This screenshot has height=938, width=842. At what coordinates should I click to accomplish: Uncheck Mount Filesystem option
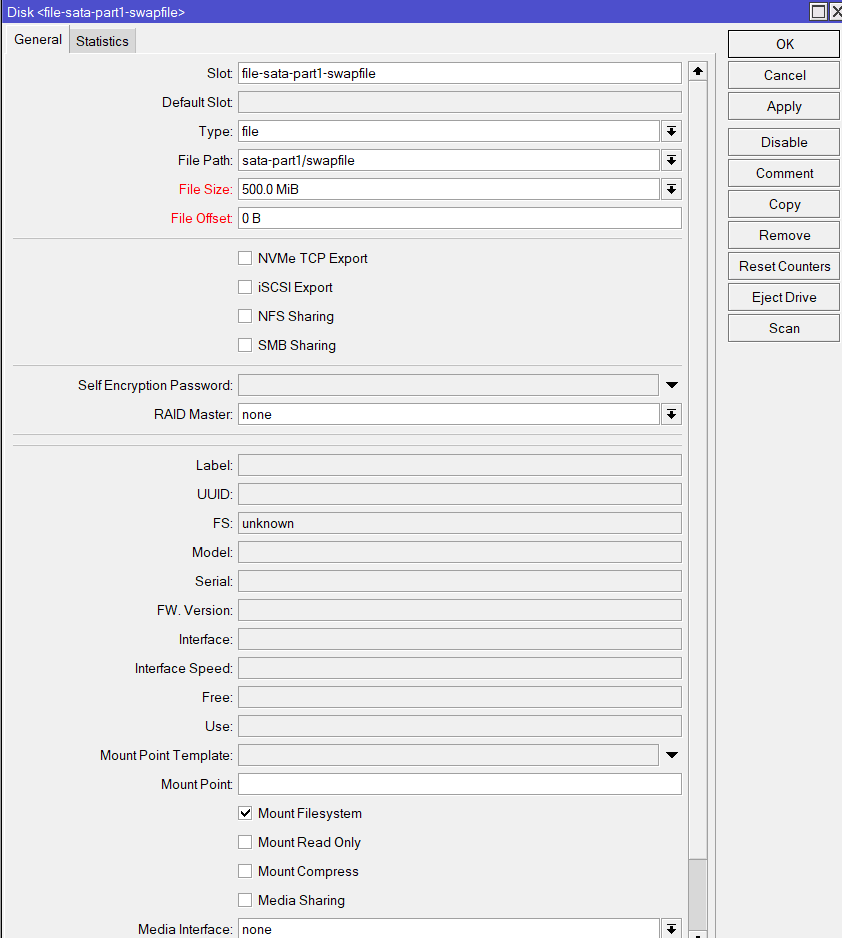245,813
